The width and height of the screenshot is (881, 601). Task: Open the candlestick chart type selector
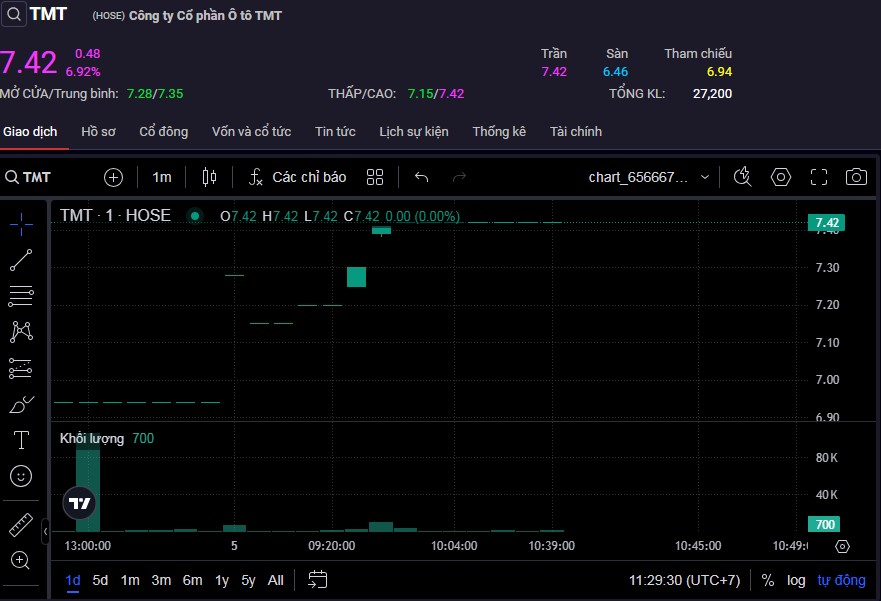point(209,177)
